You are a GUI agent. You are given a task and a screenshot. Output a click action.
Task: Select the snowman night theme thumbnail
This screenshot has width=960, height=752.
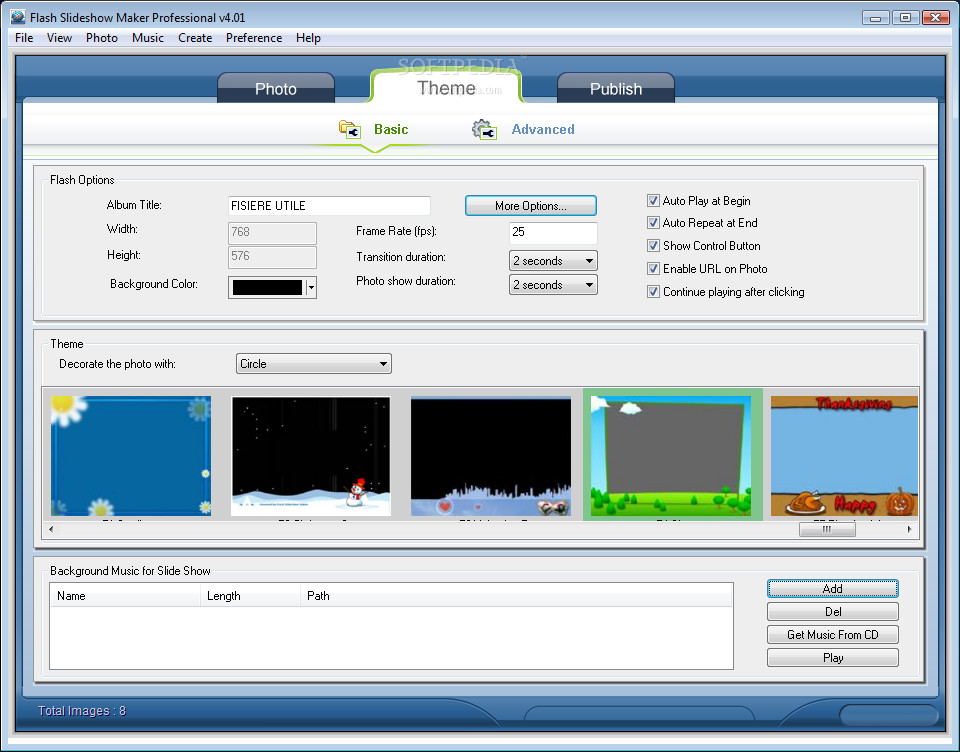pos(311,456)
